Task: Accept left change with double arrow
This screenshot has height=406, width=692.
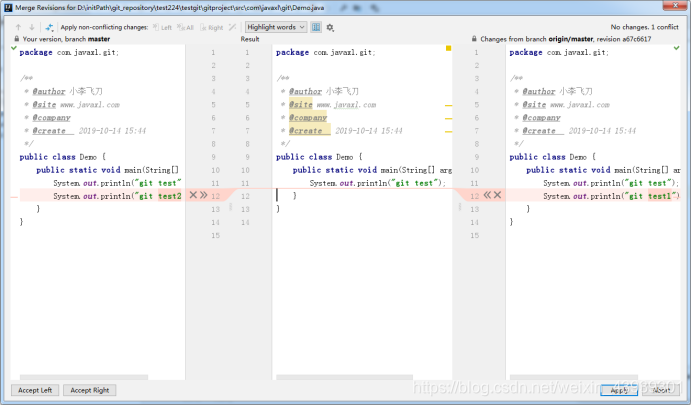Action: [x=203, y=195]
